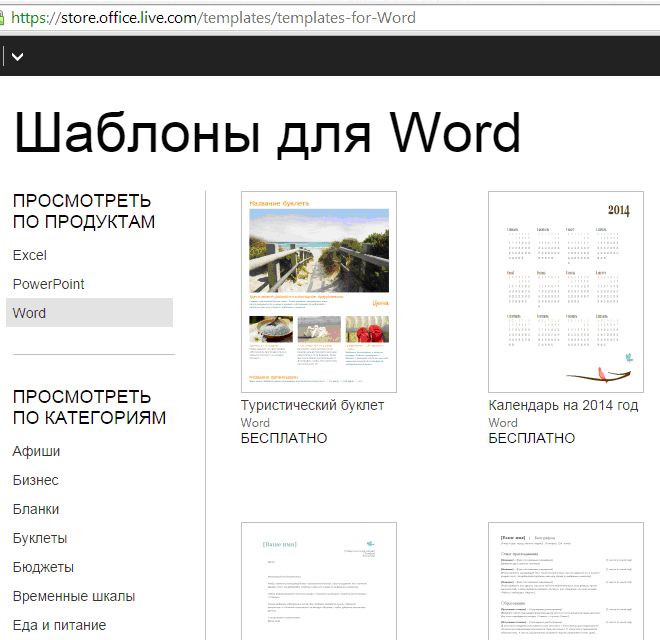Click the ПРОСМОТРЕТЬ ПО ПРОДУКТАМ heading
The width and height of the screenshot is (660, 640).
coord(84,211)
